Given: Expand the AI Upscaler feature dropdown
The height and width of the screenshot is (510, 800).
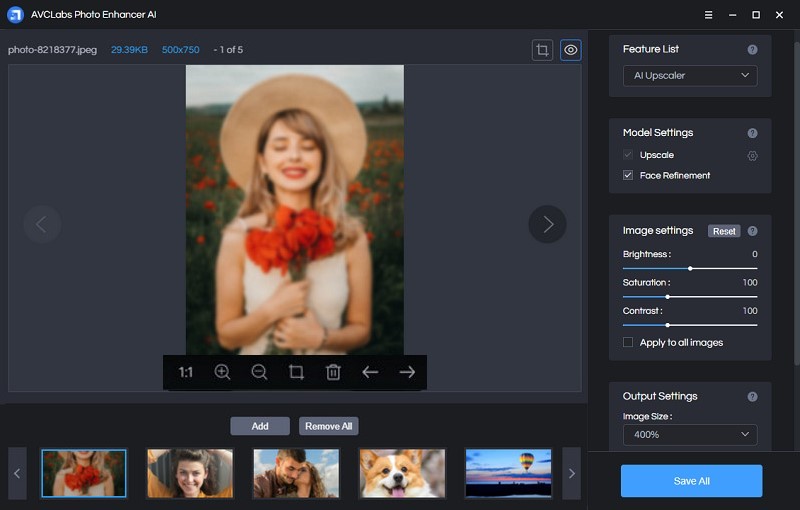Looking at the screenshot, I should [690, 75].
